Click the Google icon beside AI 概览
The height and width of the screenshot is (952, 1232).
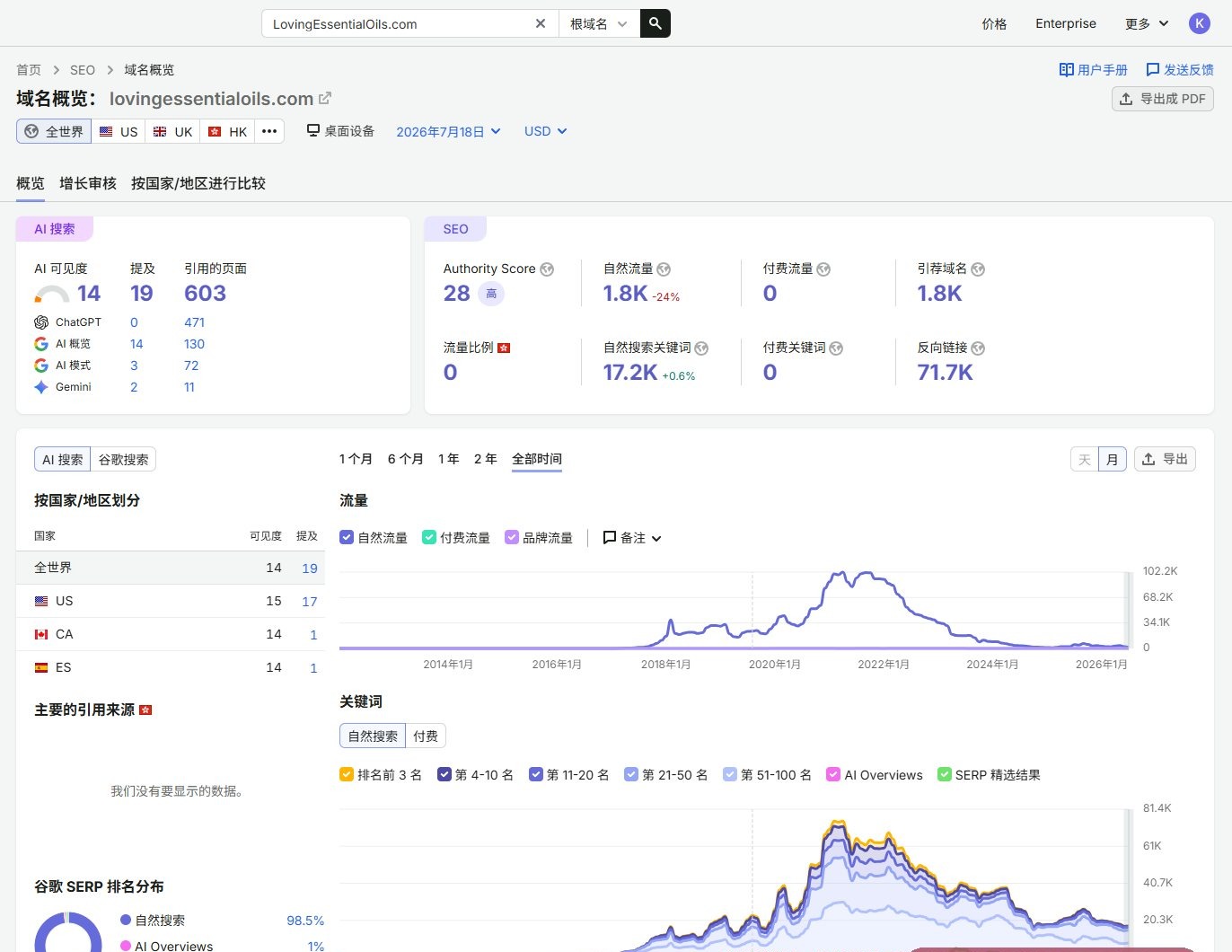[x=41, y=344]
